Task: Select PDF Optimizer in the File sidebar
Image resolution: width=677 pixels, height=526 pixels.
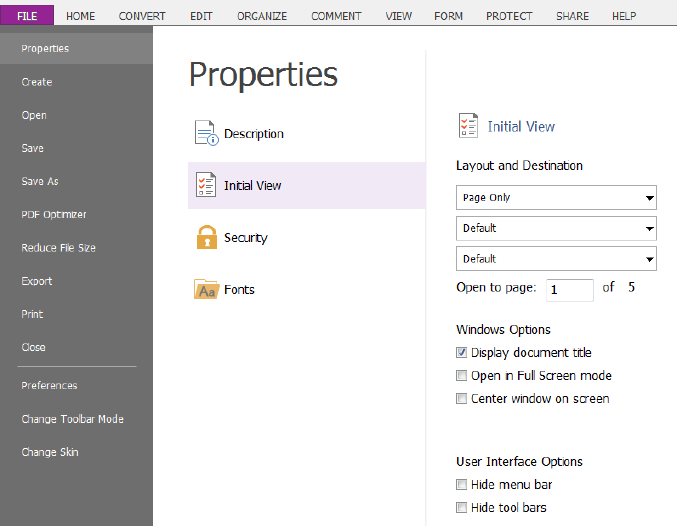Action: point(54,214)
